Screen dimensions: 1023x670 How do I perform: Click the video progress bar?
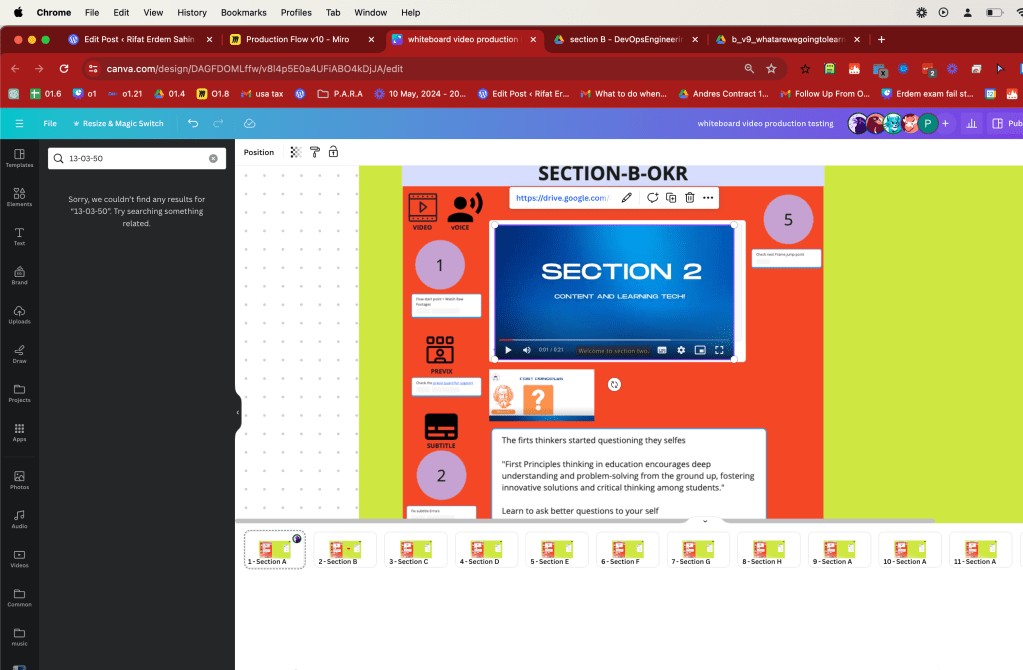[613, 340]
